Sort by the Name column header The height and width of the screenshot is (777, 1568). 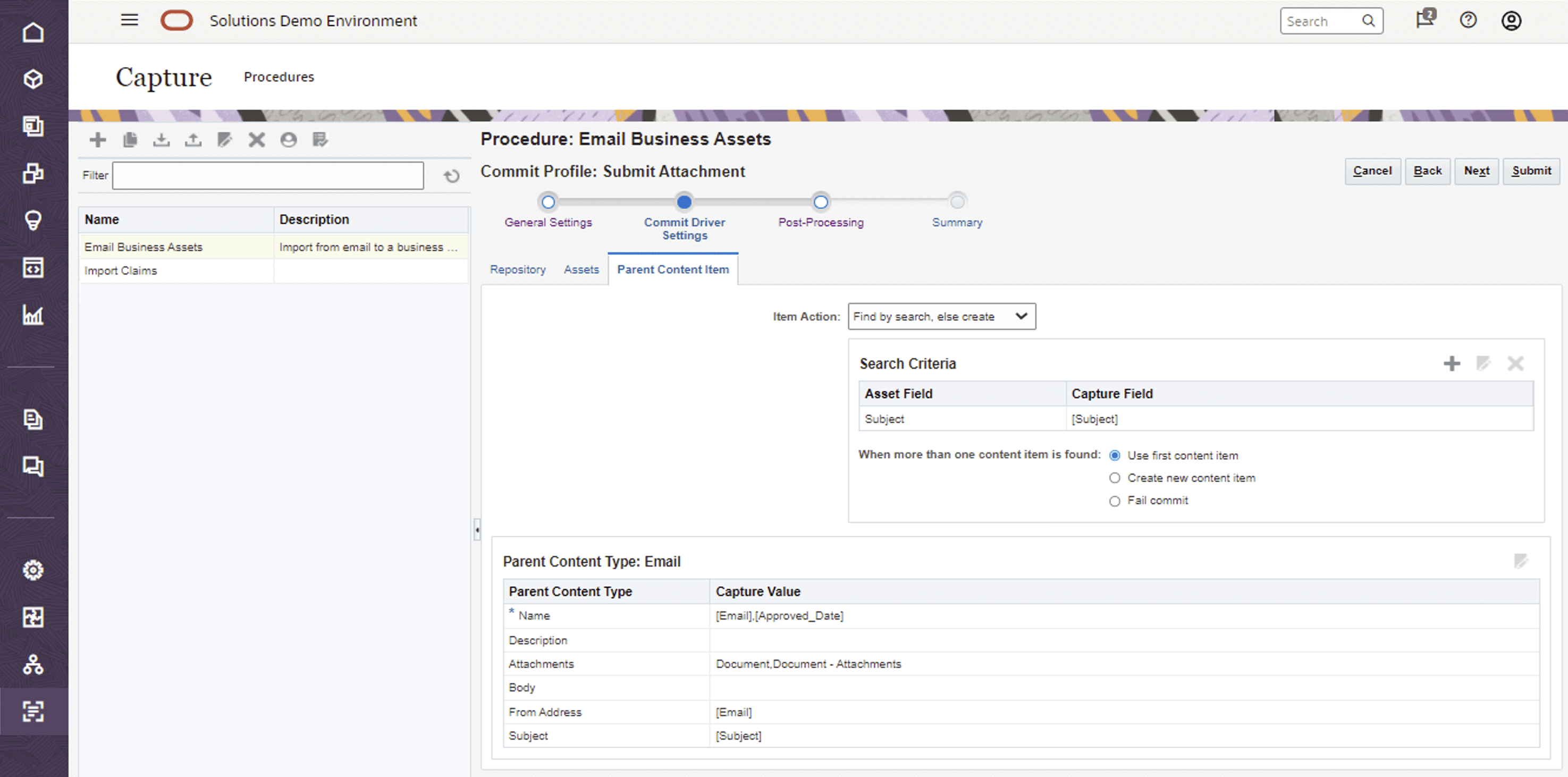click(x=176, y=219)
